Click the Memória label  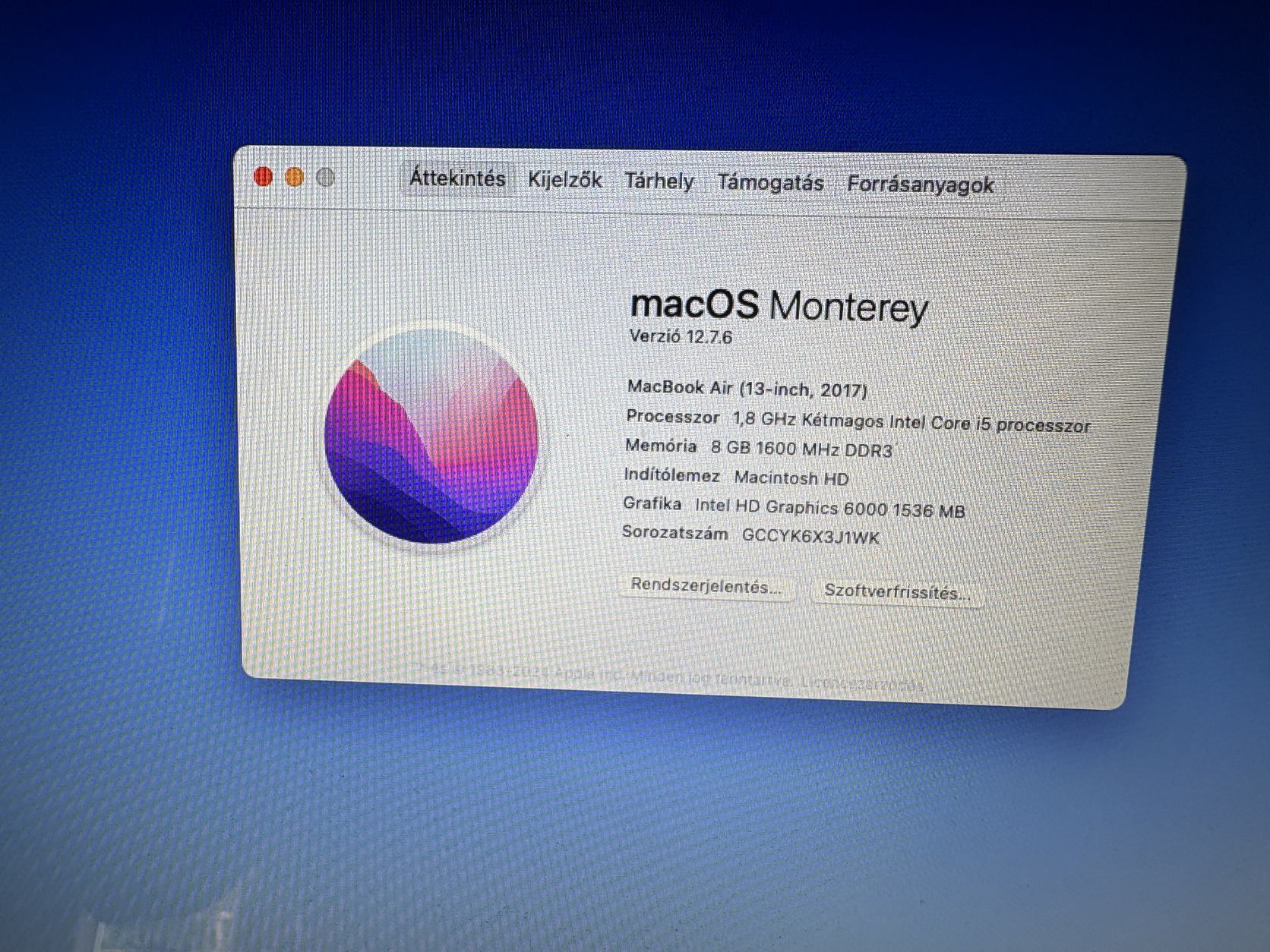[661, 446]
